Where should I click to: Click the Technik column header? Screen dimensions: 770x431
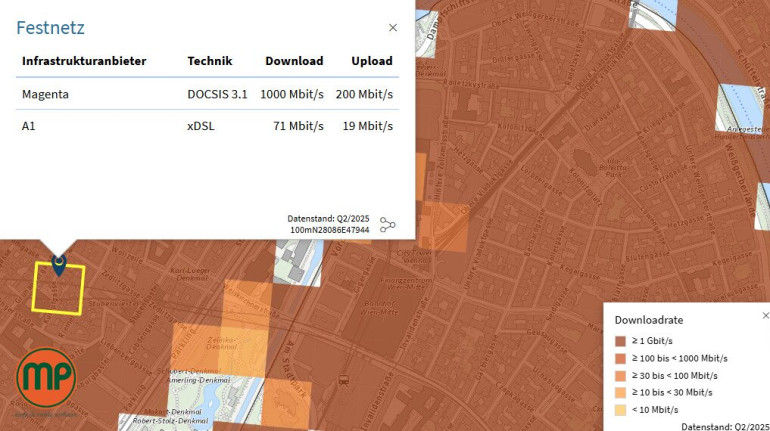tap(210, 61)
